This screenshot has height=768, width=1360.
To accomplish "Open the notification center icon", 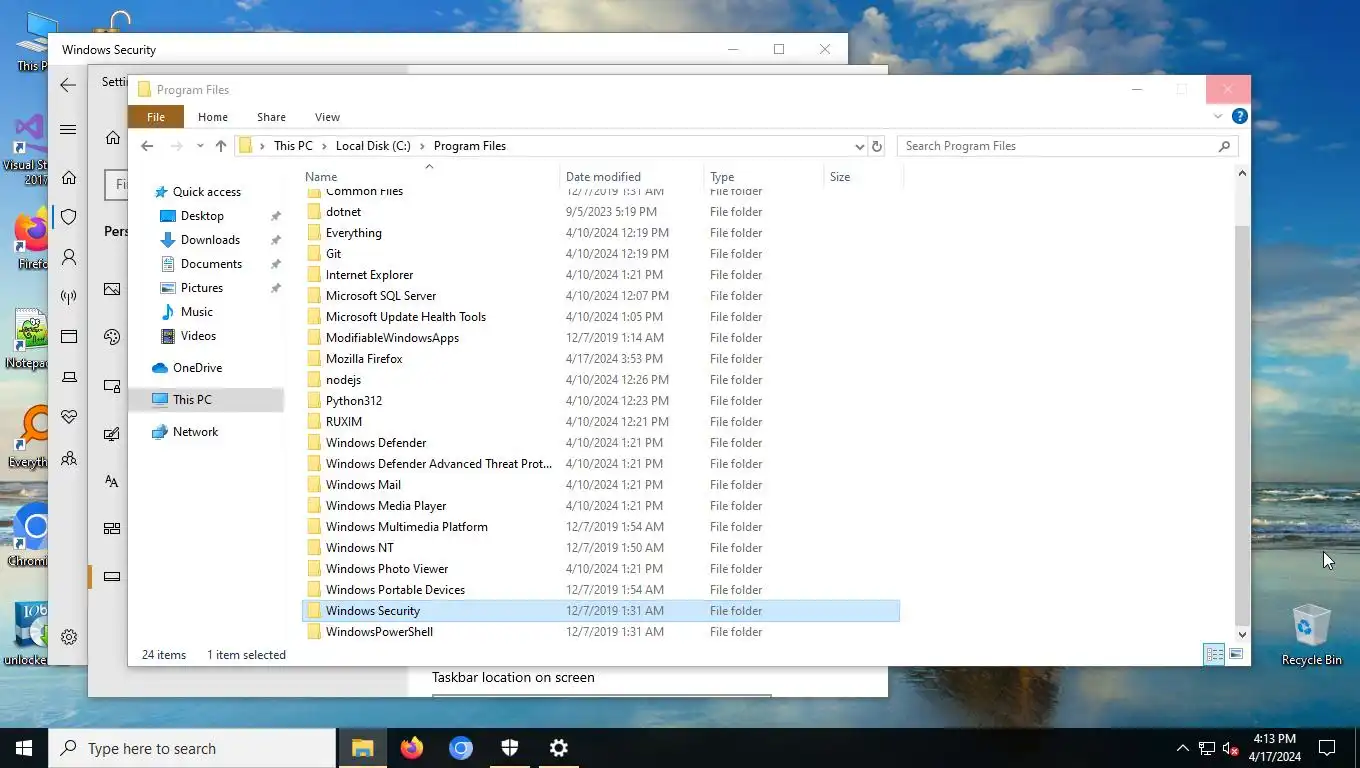I will click(x=1327, y=748).
